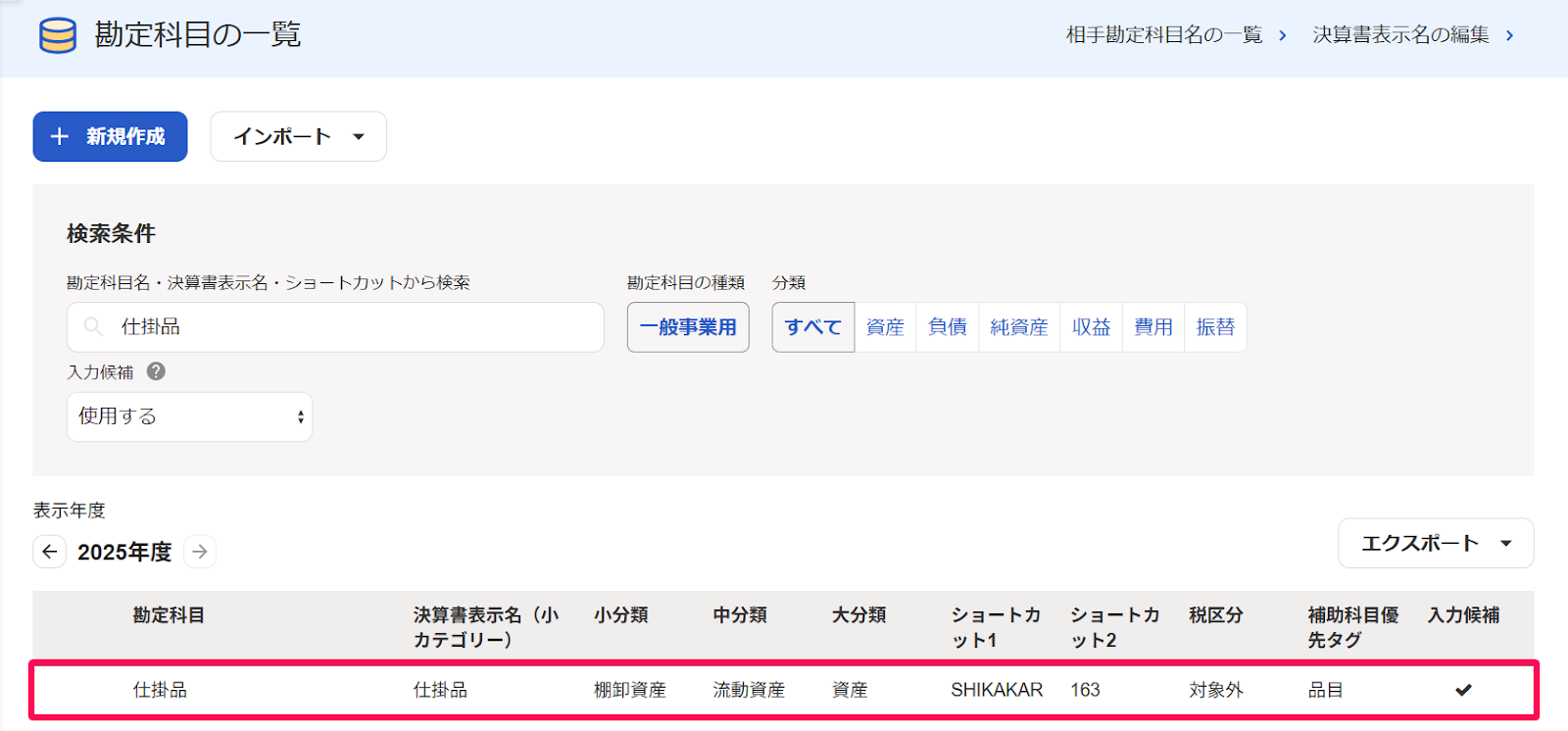Click the help question mark next to 入力候補
The image size is (1568, 731).
tap(156, 371)
